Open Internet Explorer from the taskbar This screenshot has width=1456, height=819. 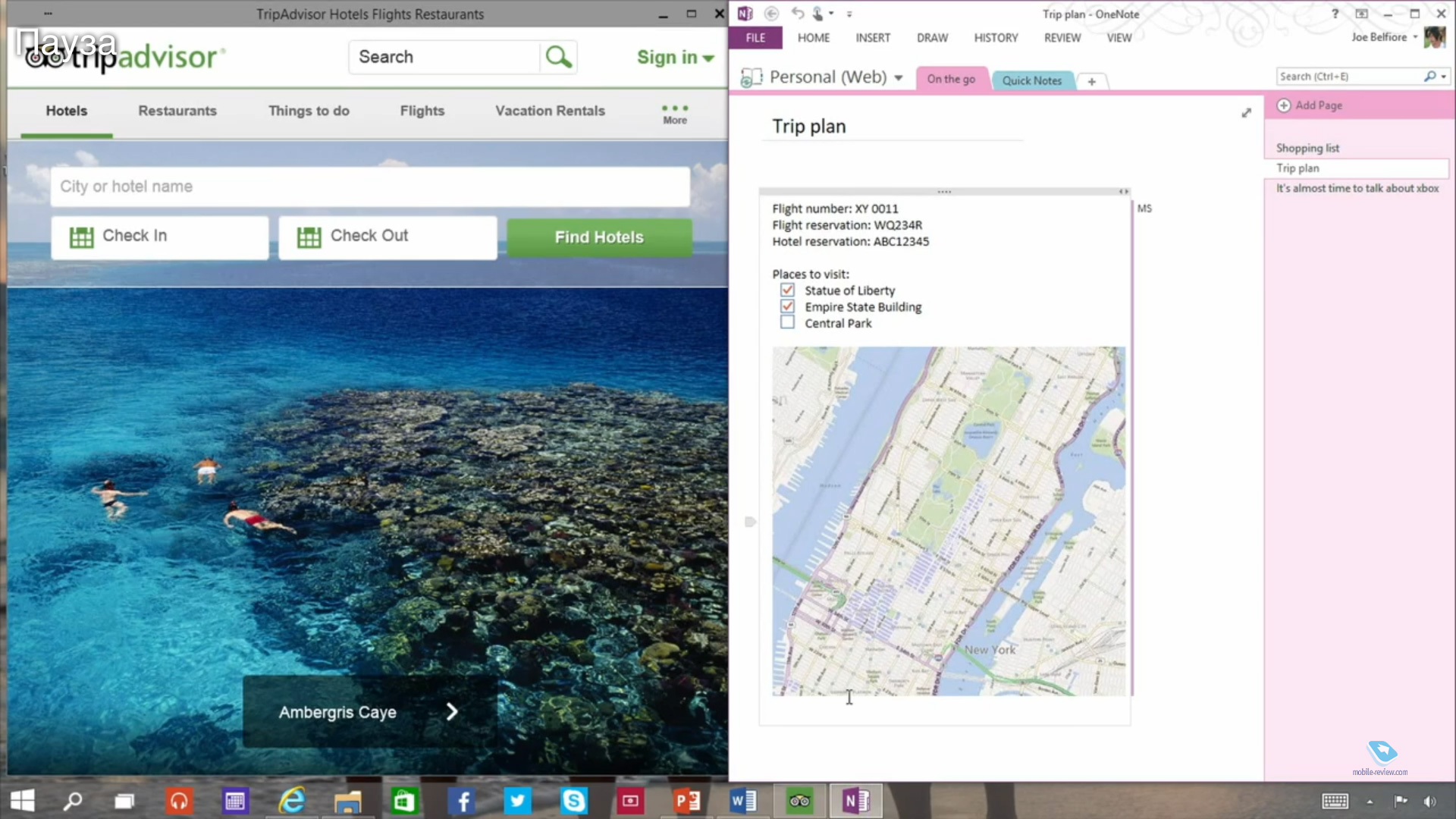(291, 801)
